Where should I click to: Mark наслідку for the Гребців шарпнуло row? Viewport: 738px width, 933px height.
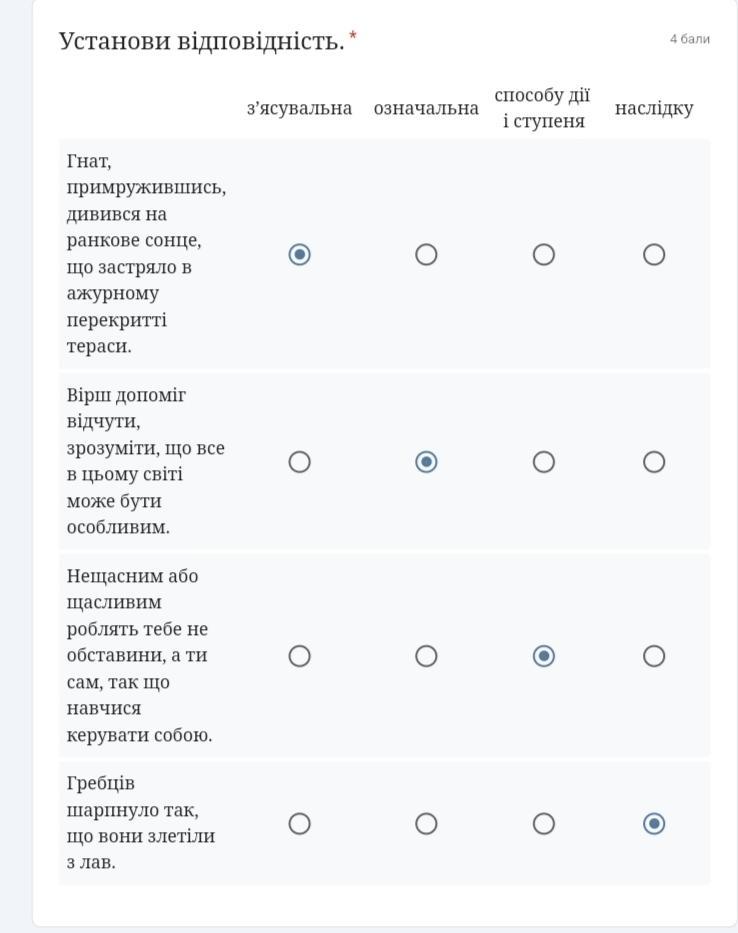tap(654, 824)
